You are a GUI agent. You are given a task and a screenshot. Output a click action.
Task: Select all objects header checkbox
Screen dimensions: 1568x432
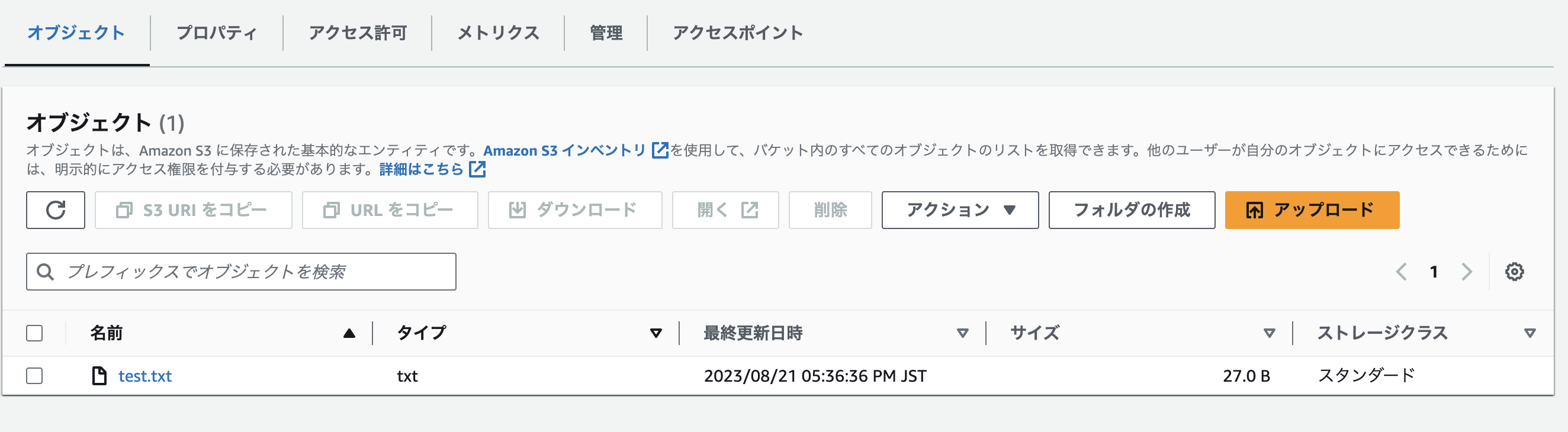pos(35,333)
